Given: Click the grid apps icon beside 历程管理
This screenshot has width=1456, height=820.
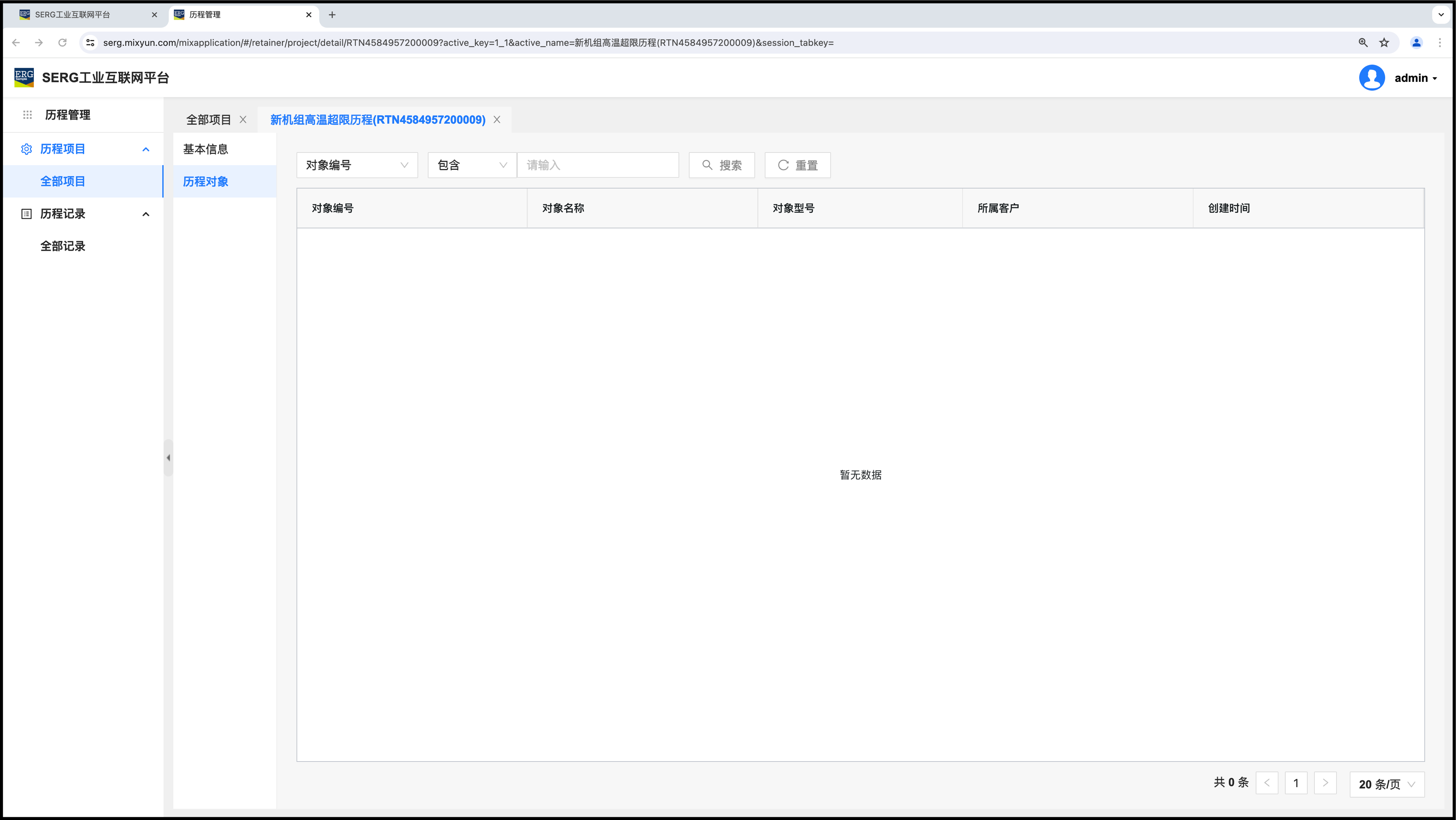Looking at the screenshot, I should 27,115.
